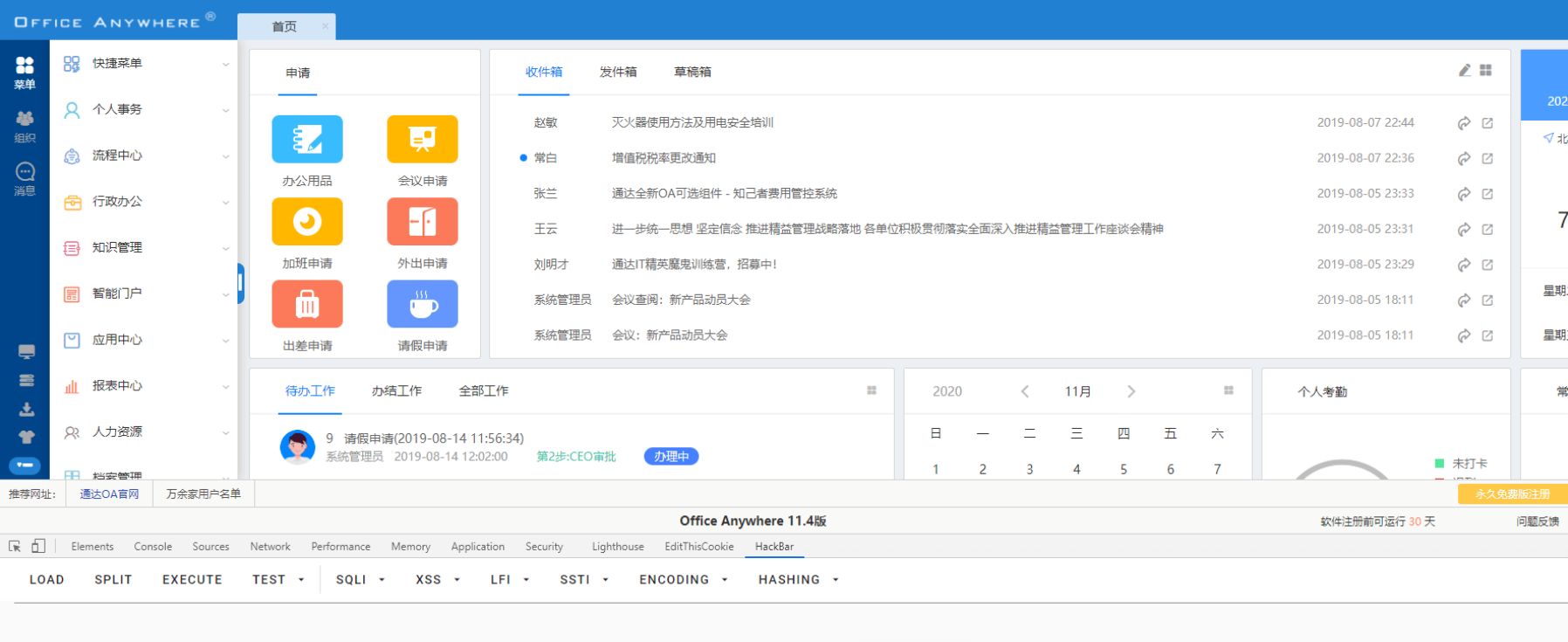The height and width of the screenshot is (642, 1568).
Task: Open the ENCODING dropdown in HackBar
Action: (683, 579)
